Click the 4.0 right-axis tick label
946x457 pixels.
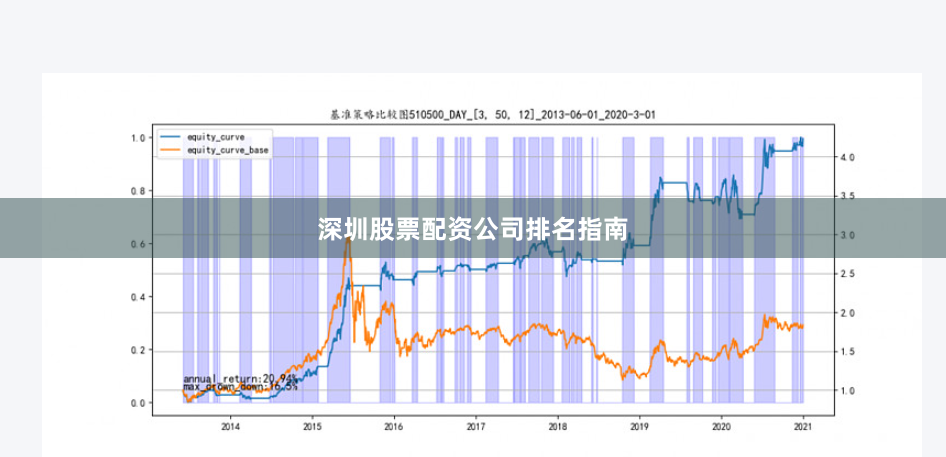click(x=846, y=157)
